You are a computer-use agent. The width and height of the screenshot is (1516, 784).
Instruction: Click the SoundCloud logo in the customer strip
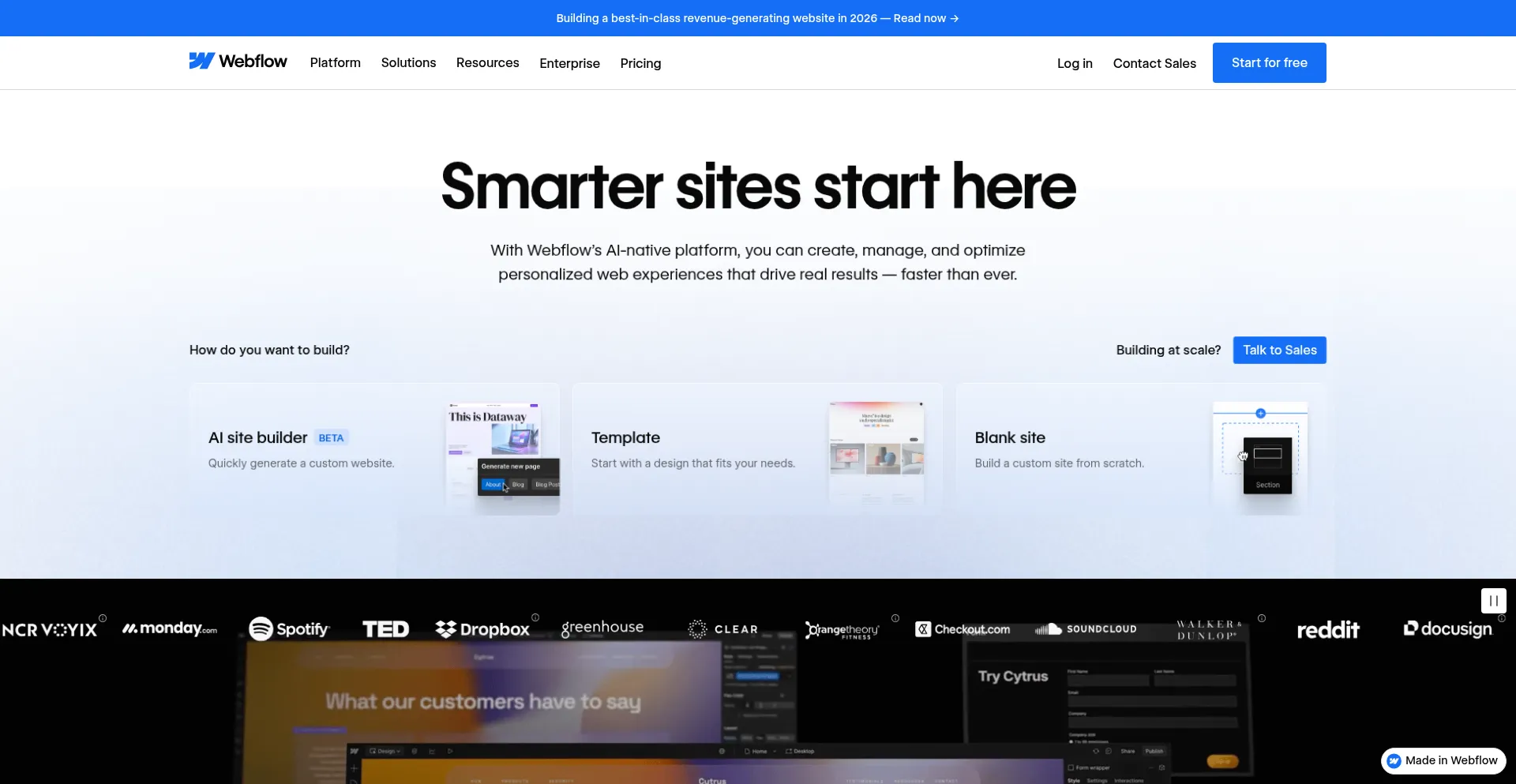tap(1086, 629)
